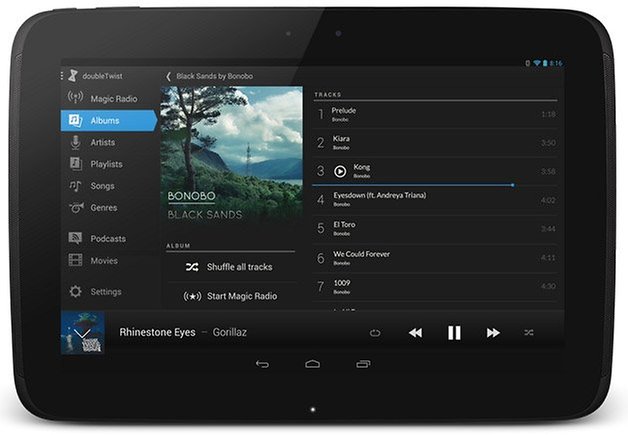The width and height of the screenshot is (628, 435).
Task: Click the Settings gear icon
Action: pos(75,291)
